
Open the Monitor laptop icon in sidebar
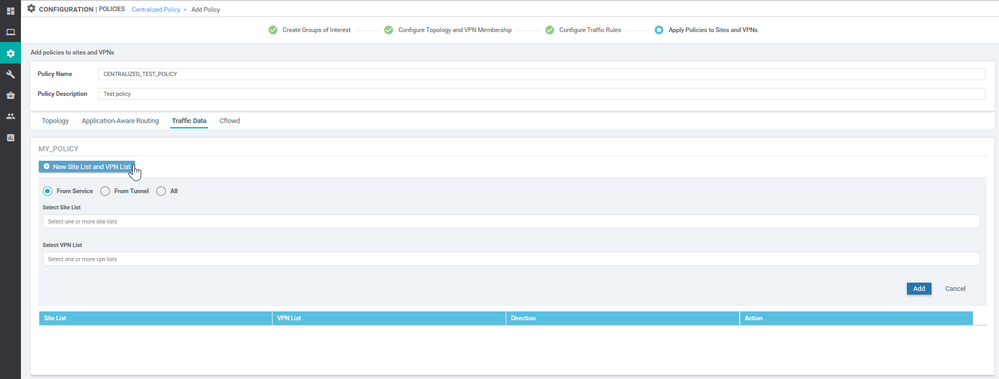point(10,32)
